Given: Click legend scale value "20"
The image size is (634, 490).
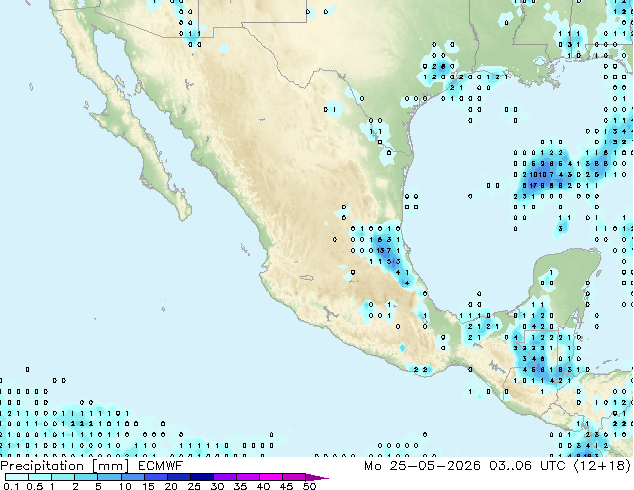Looking at the screenshot, I should pyautogui.click(x=171, y=486).
